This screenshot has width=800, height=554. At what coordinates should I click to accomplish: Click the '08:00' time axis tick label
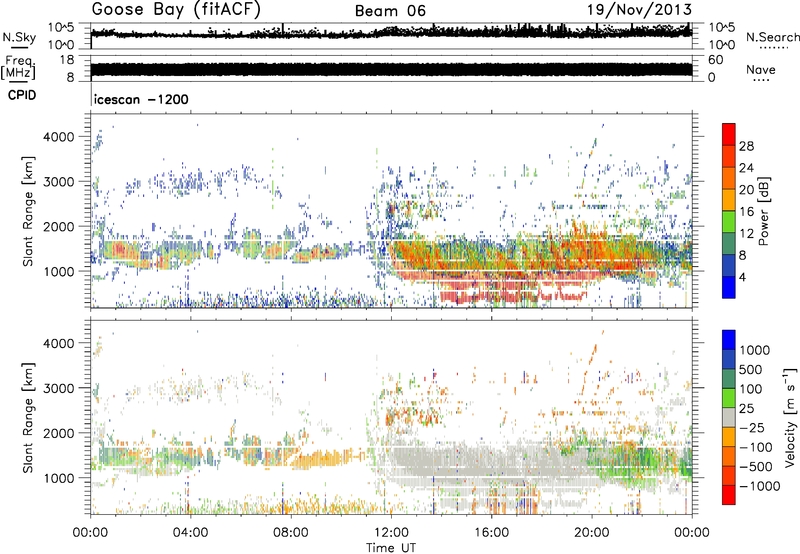[291, 533]
